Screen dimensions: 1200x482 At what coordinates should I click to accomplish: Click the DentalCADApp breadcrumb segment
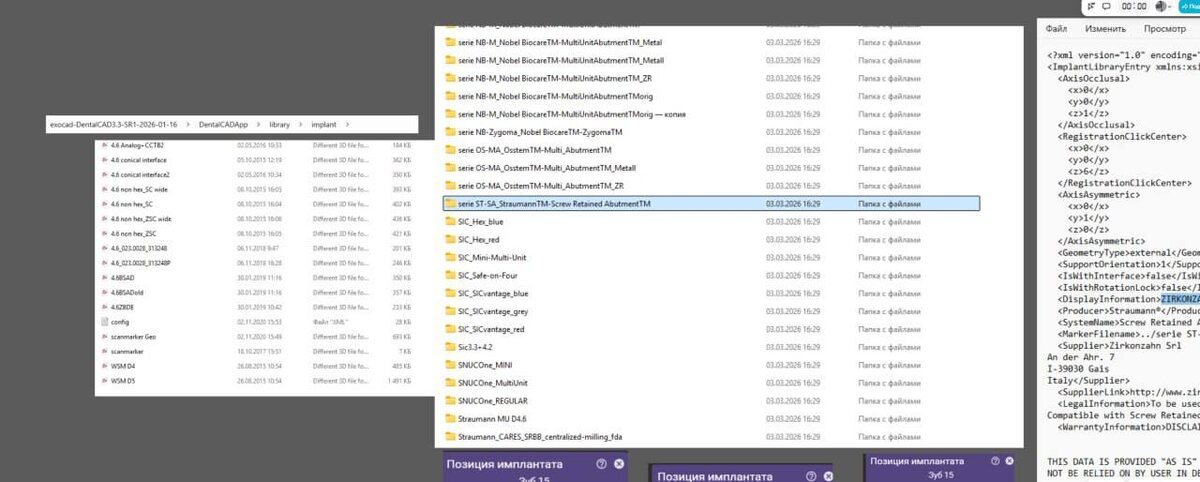click(x=224, y=124)
